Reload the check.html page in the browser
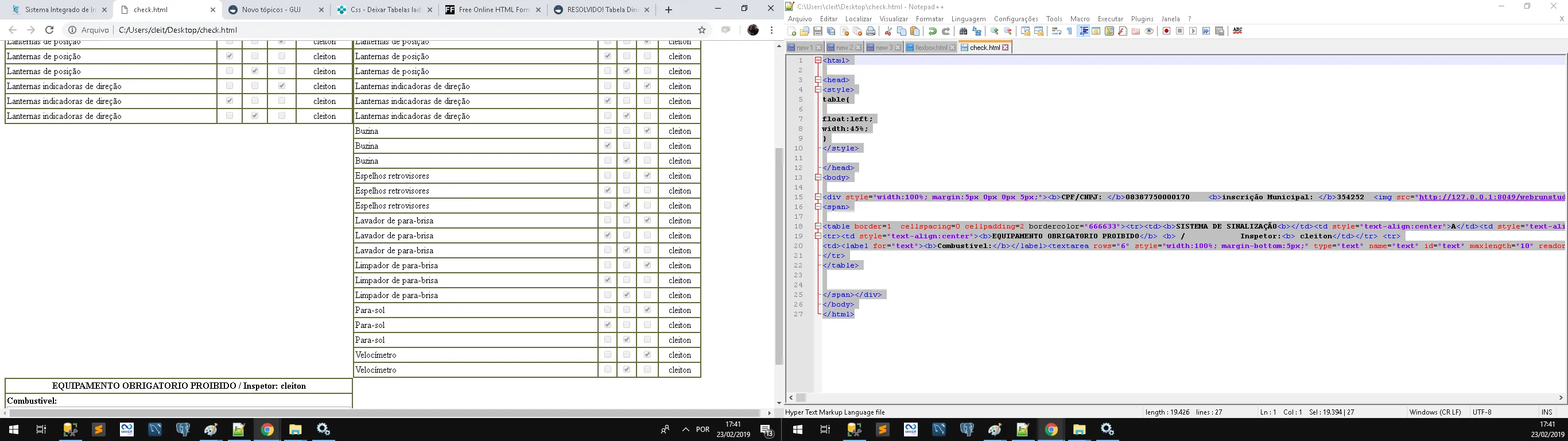This screenshot has height=441, width=1568. (50, 30)
